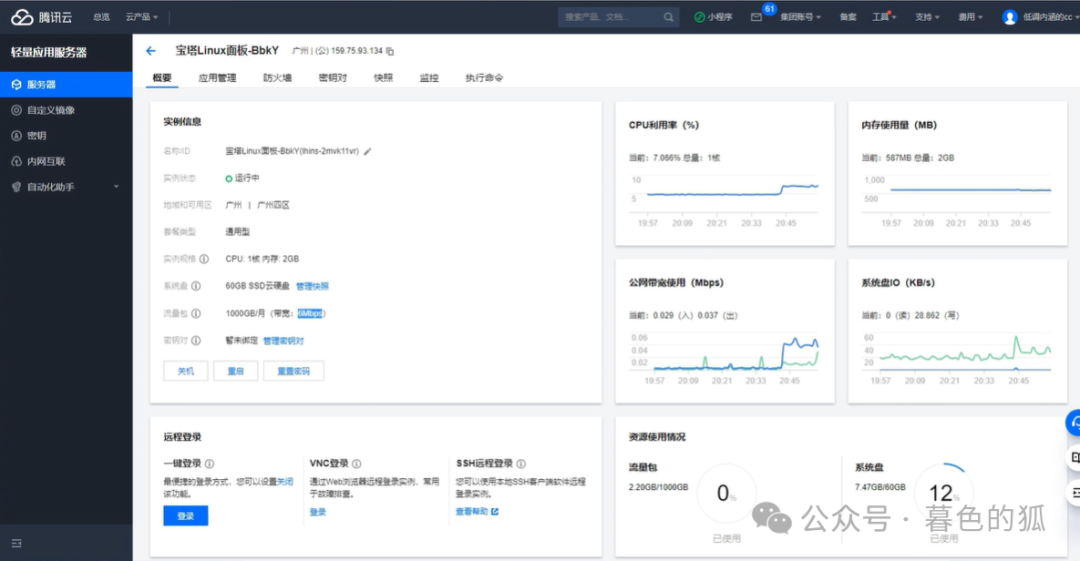Open the 费用 dropdown in the top bar
1080x561 pixels.
coord(970,17)
